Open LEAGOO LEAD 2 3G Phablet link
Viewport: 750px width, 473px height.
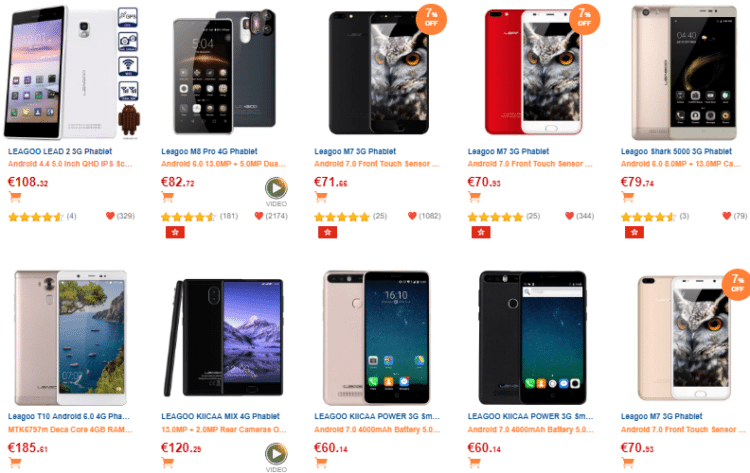[60, 151]
